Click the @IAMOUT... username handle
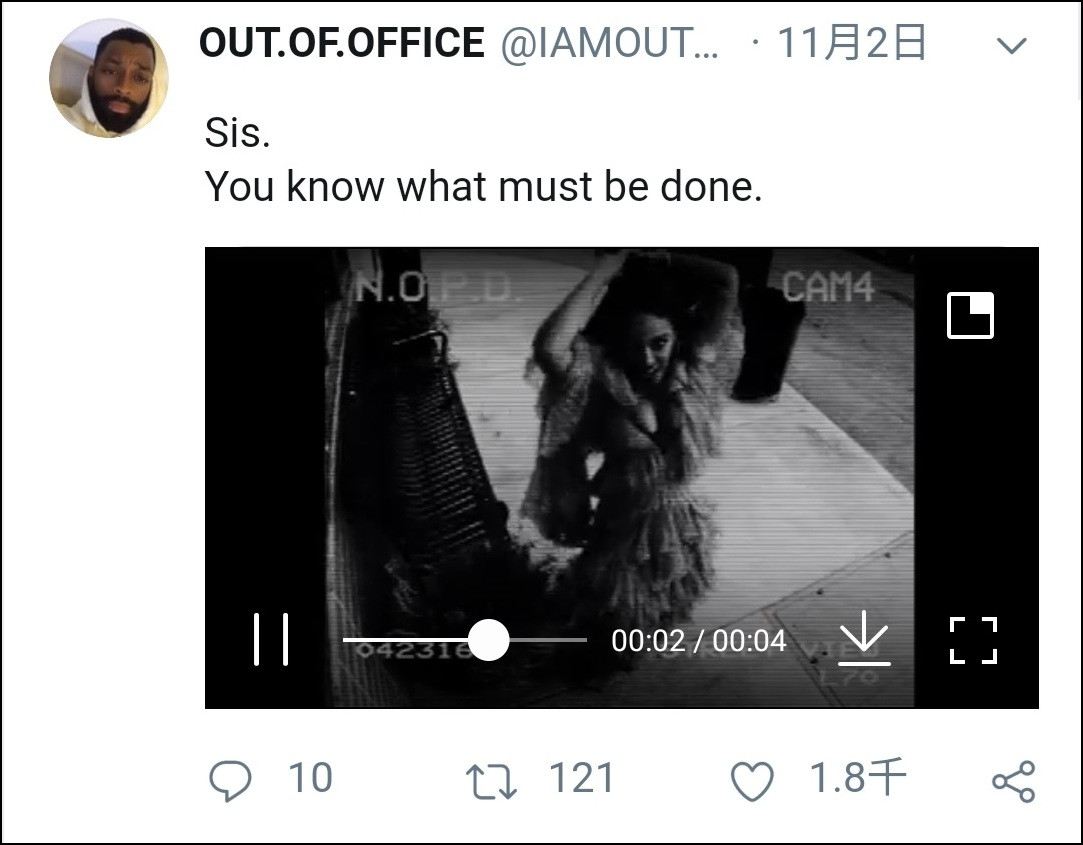The height and width of the screenshot is (845, 1083). pos(608,43)
